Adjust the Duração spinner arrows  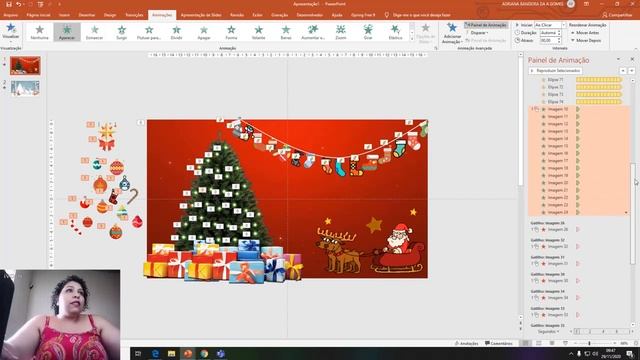[x=559, y=33]
